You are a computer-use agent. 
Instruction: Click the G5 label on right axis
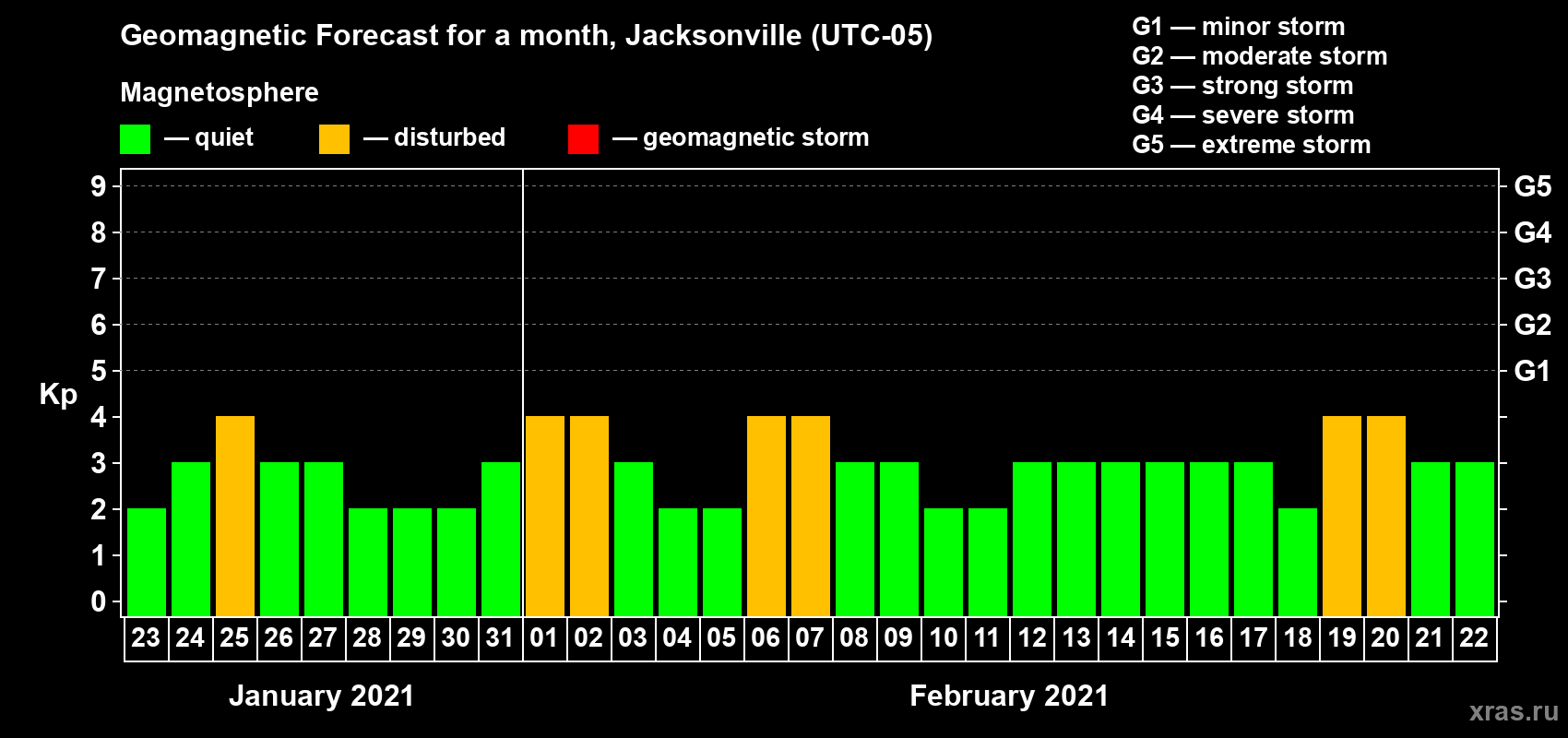1533,186
